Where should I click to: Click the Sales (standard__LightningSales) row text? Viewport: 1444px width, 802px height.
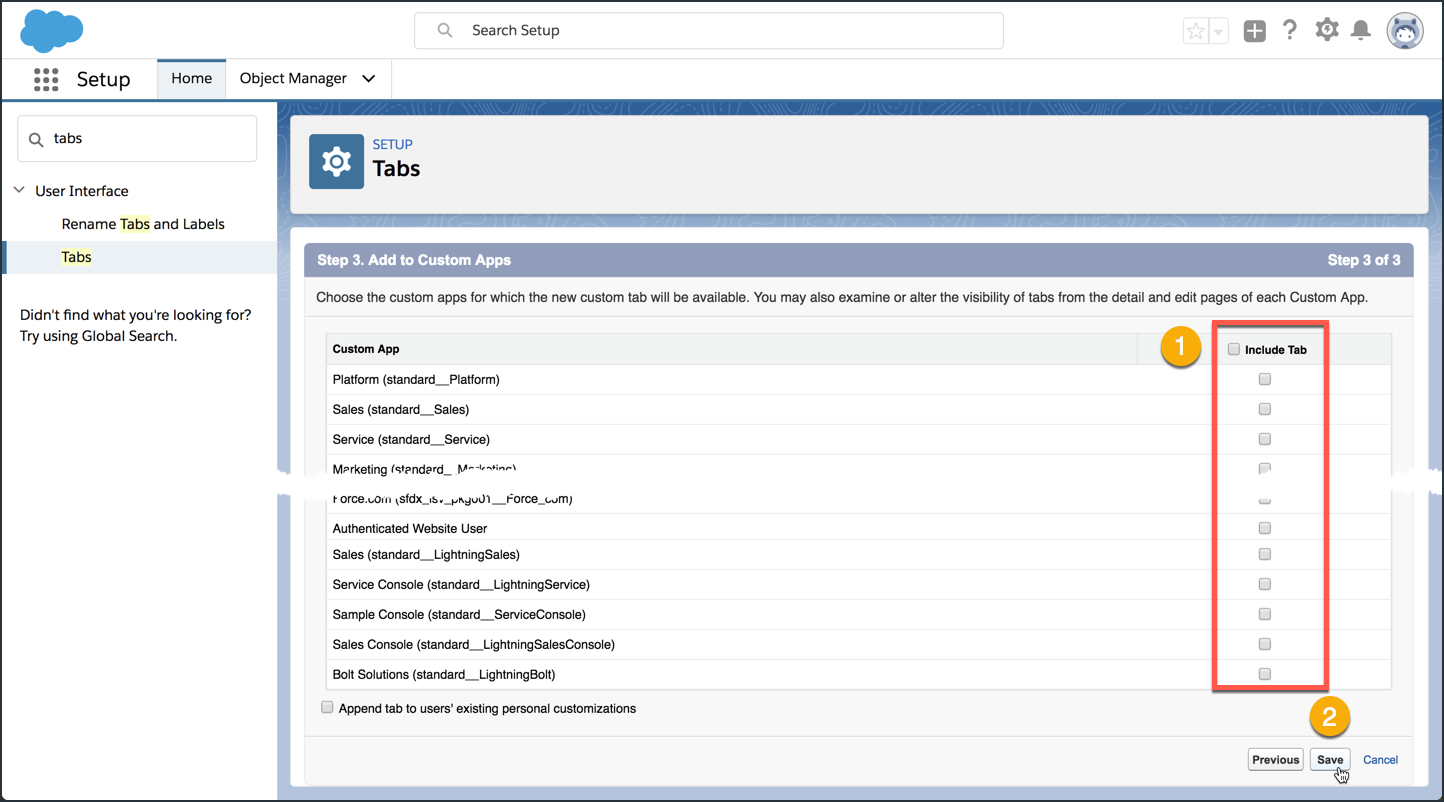(x=426, y=555)
